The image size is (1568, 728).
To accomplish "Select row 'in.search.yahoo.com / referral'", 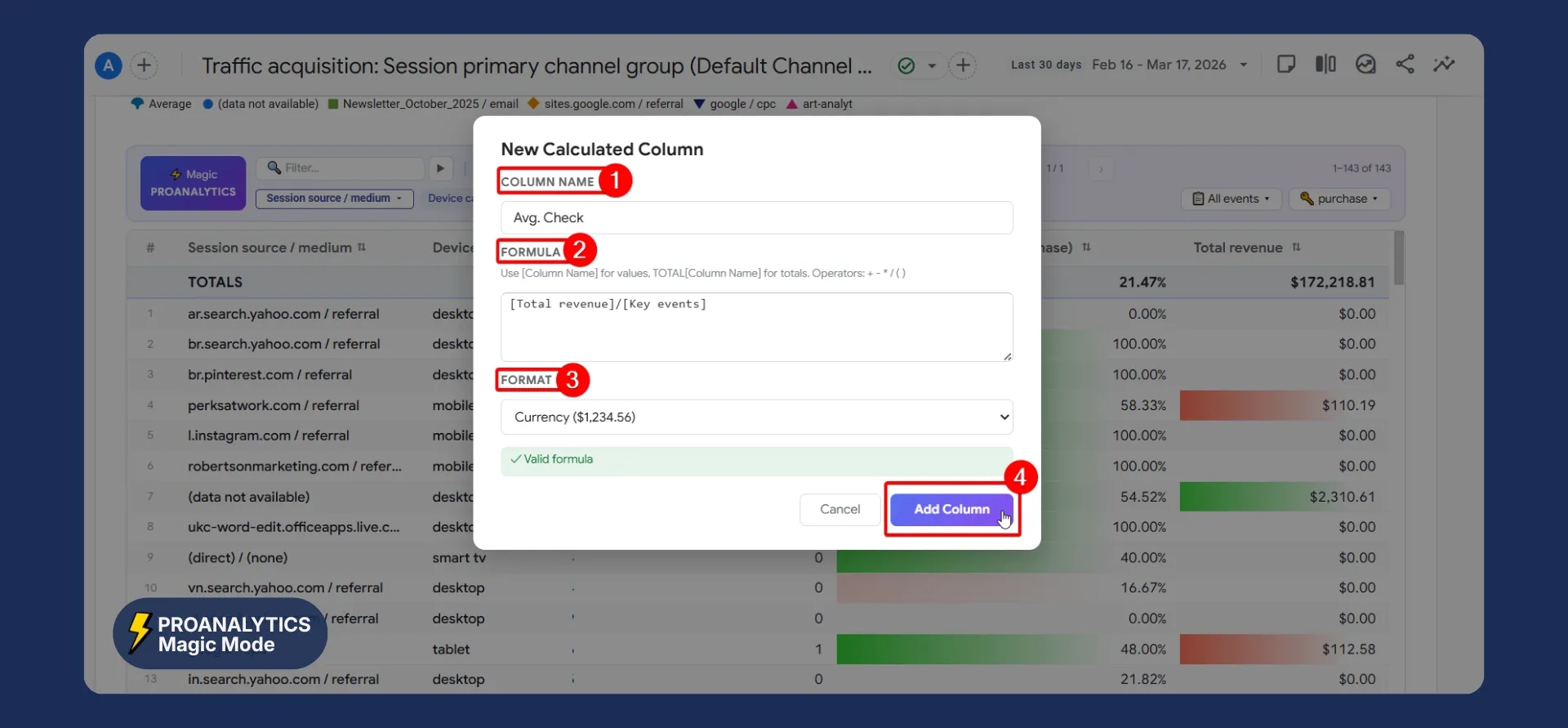I will tap(283, 680).
